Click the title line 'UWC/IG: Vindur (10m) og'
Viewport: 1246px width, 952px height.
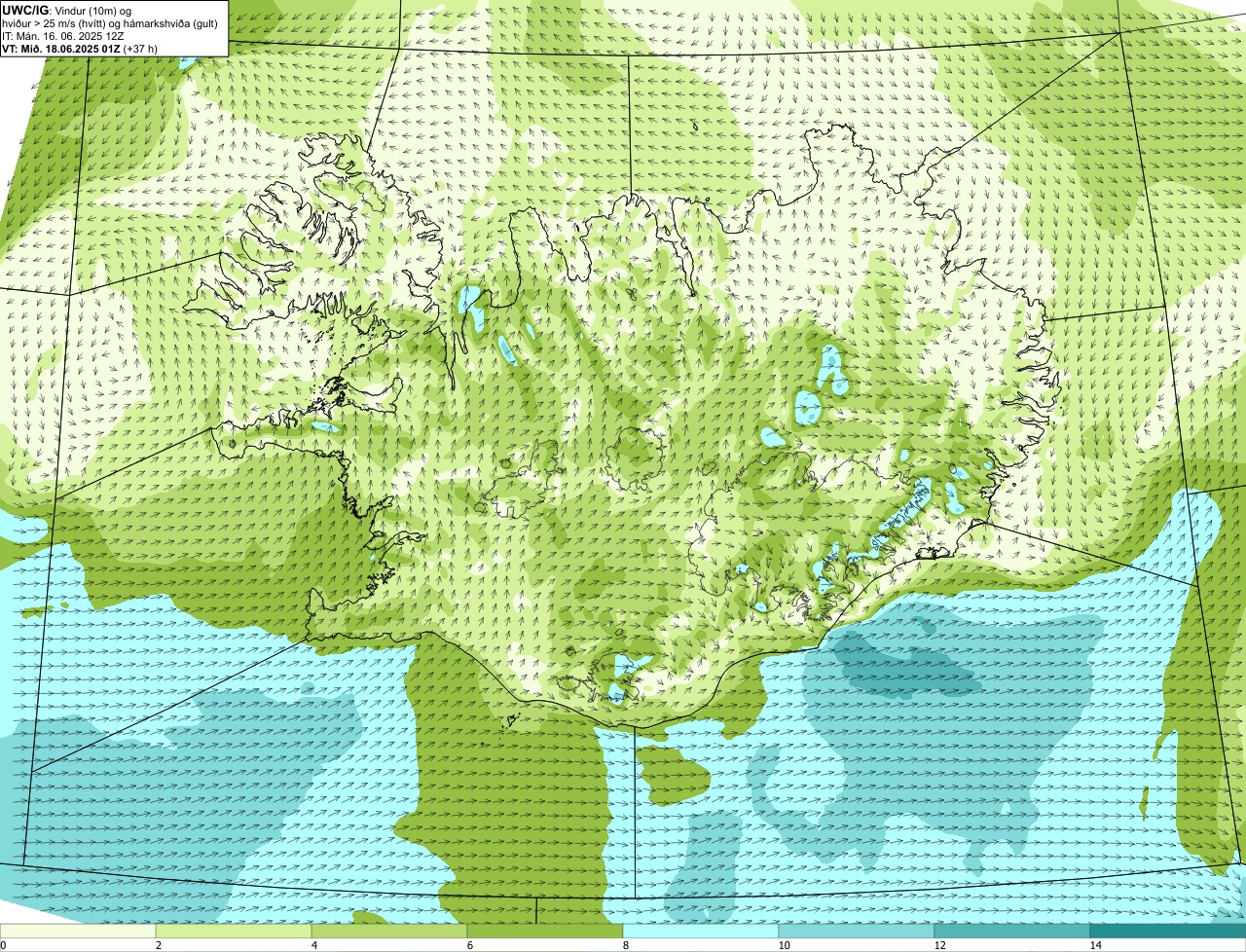pos(67,10)
